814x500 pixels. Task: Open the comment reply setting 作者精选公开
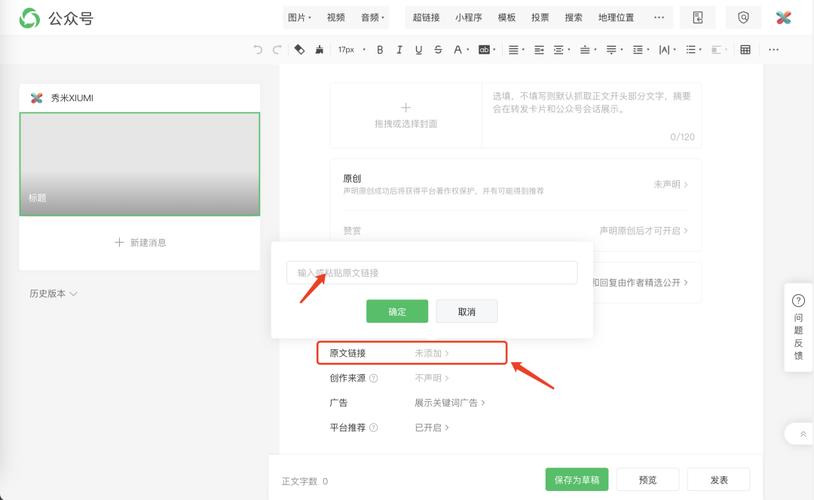pos(641,282)
